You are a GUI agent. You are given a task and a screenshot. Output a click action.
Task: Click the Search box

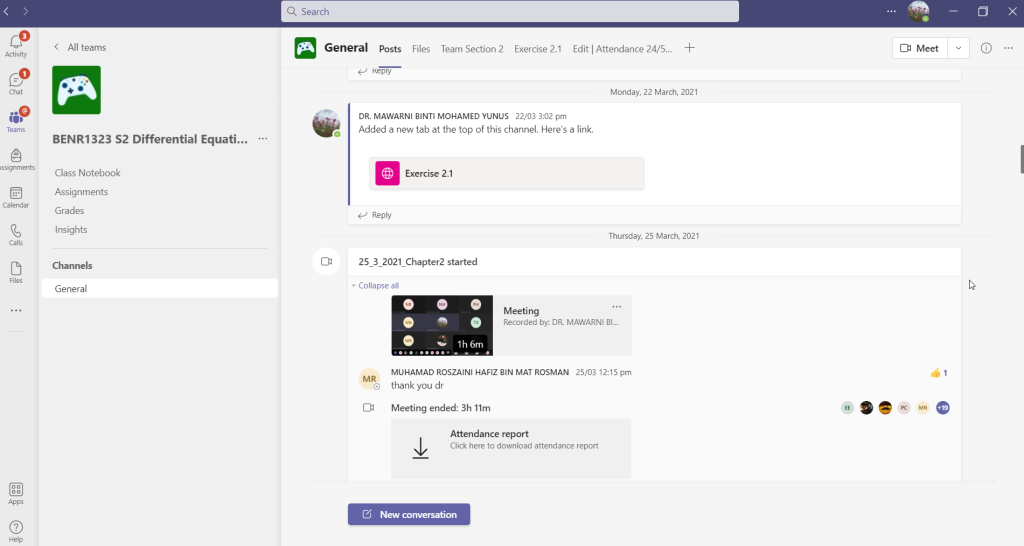(510, 12)
